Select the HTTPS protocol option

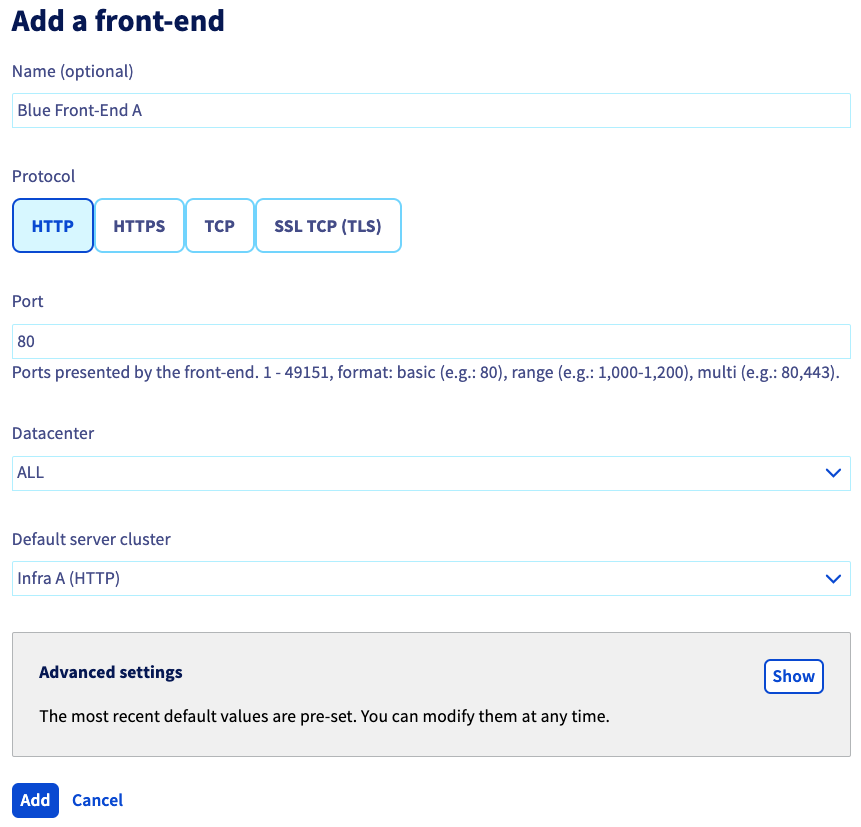tap(139, 226)
